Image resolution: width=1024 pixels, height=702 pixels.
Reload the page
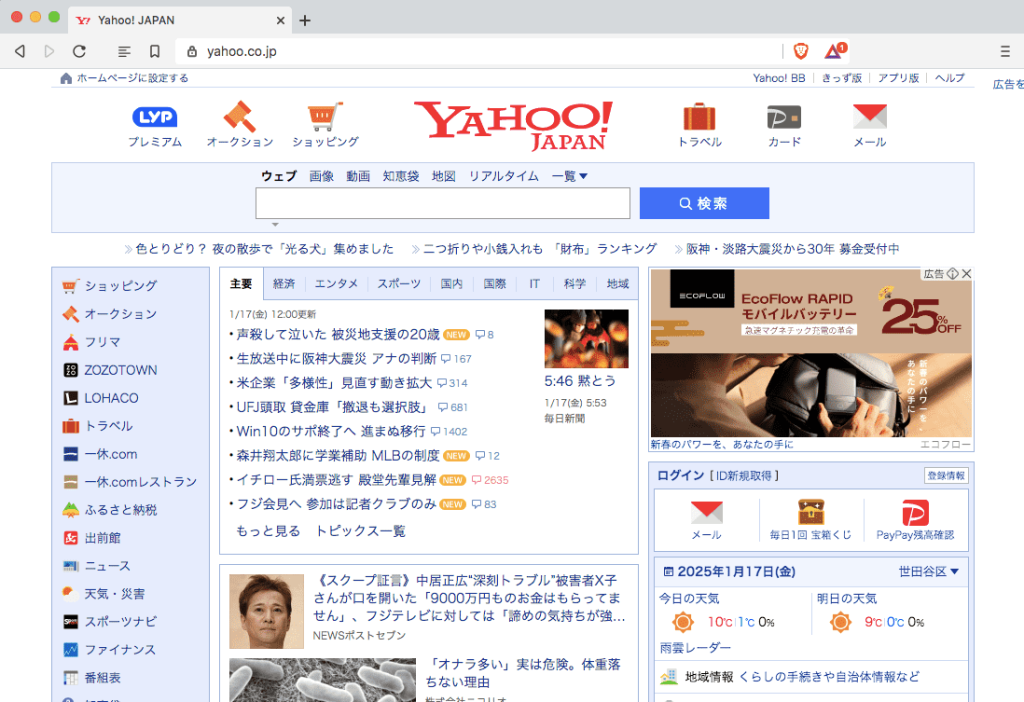79,51
